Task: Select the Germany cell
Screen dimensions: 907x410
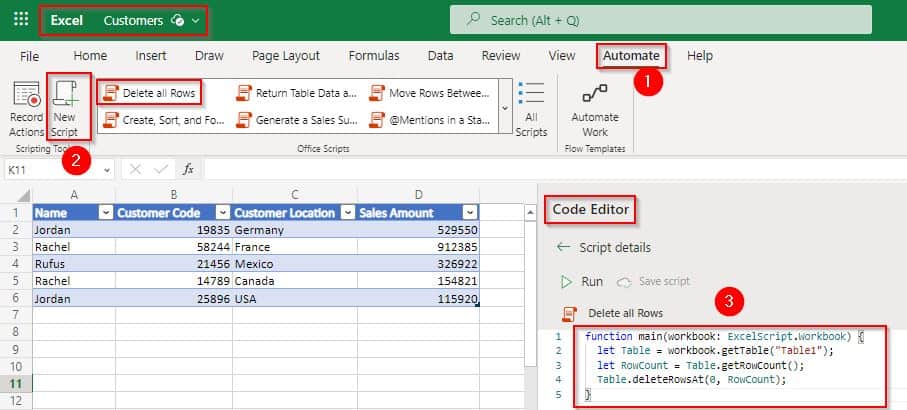Action: tap(294, 230)
